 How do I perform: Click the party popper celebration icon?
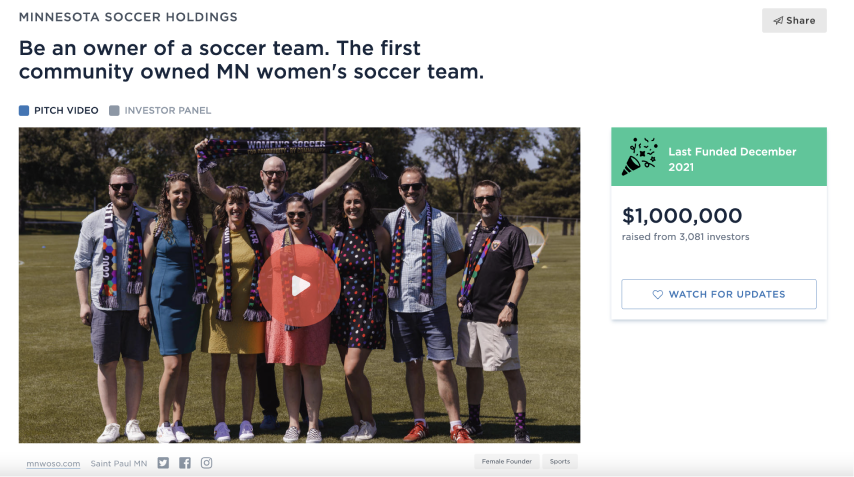pos(639,157)
